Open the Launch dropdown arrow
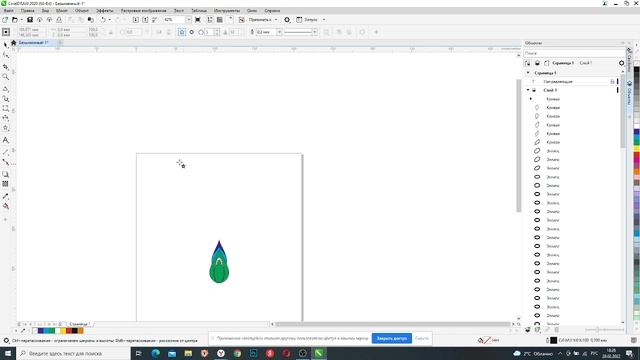Image resolution: width=640 pixels, height=360 pixels. pyautogui.click(x=324, y=20)
